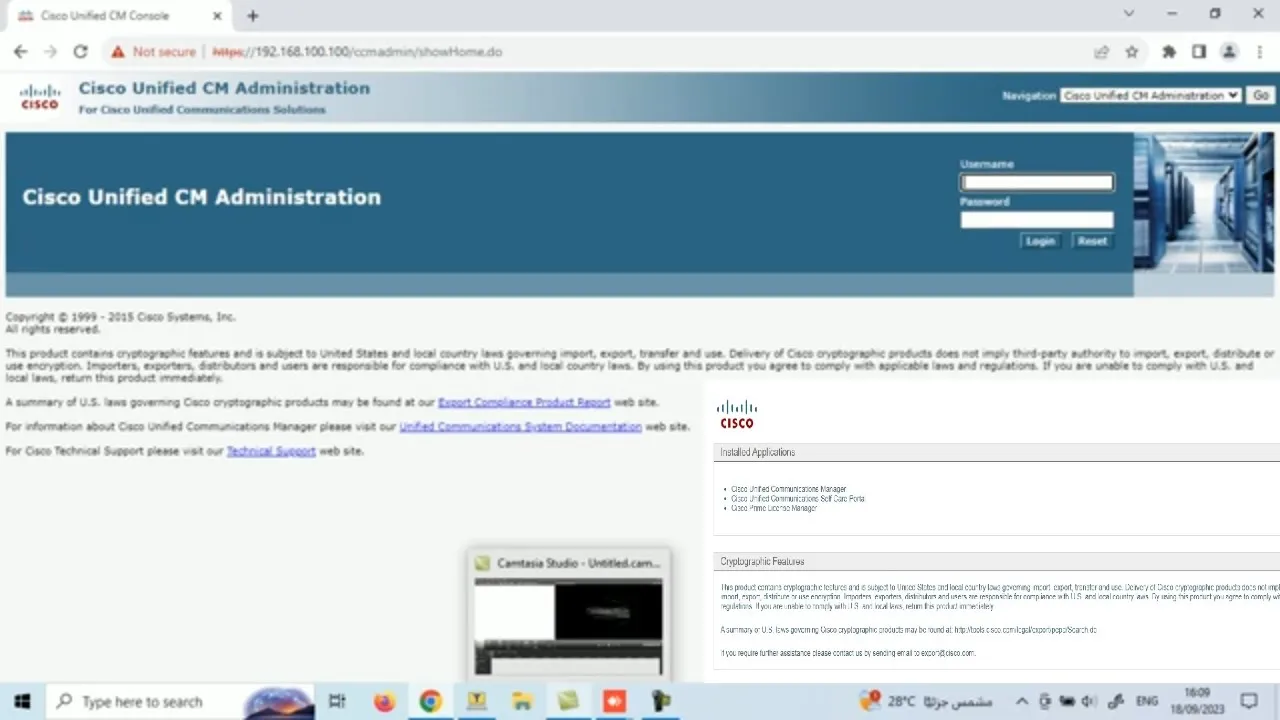Click the Username input field

coord(1036,182)
